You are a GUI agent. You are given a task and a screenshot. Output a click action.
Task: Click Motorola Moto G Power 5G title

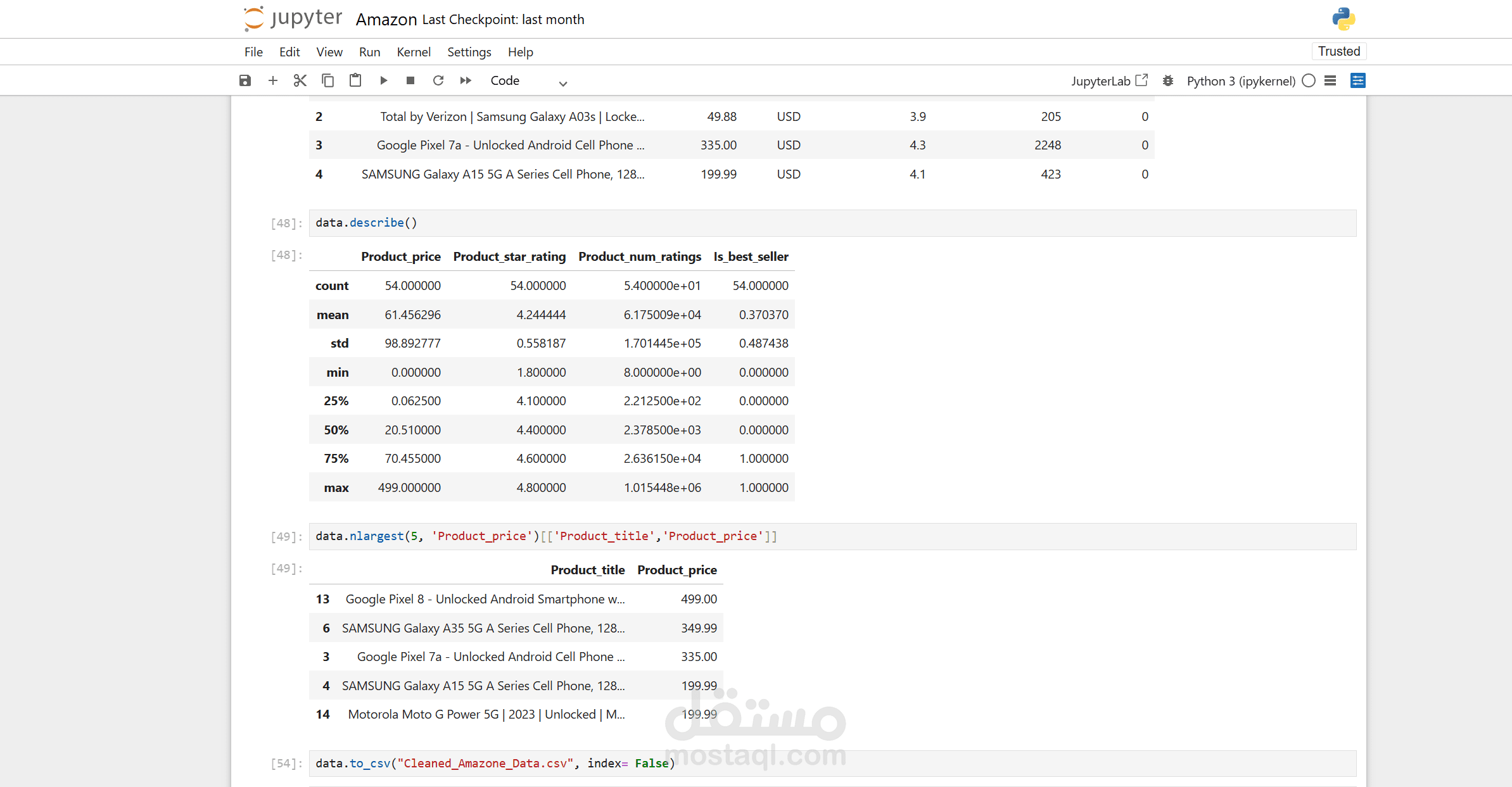click(x=486, y=714)
